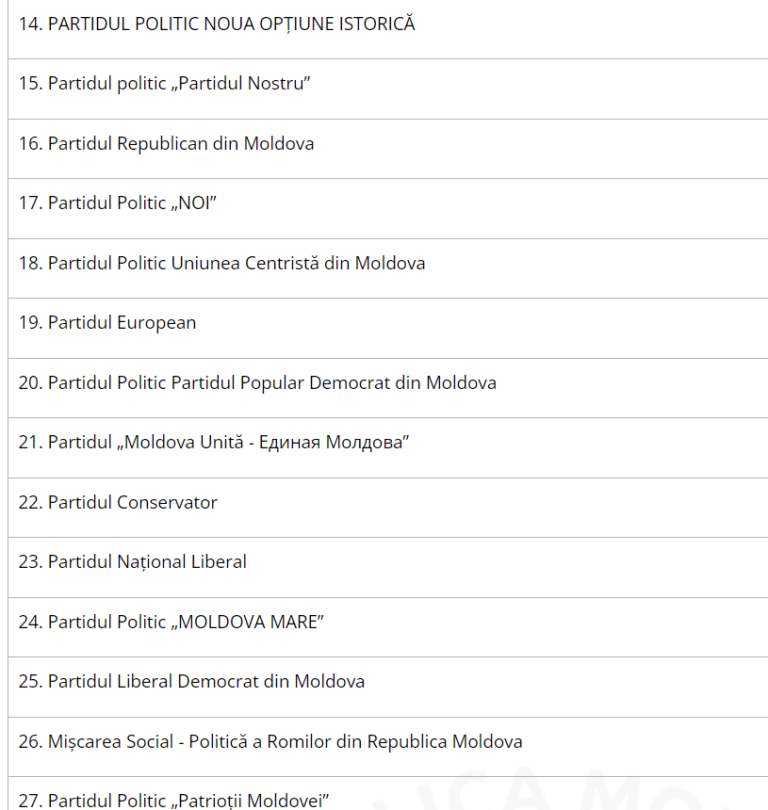This screenshot has height=810, width=768.
Task: Click the list number 19
Action: (29, 323)
